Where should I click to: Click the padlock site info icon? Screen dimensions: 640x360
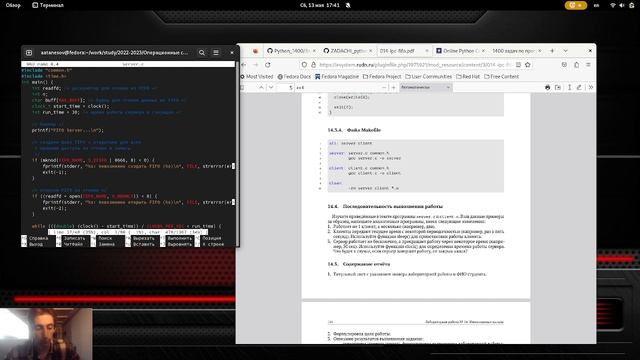(313, 64)
